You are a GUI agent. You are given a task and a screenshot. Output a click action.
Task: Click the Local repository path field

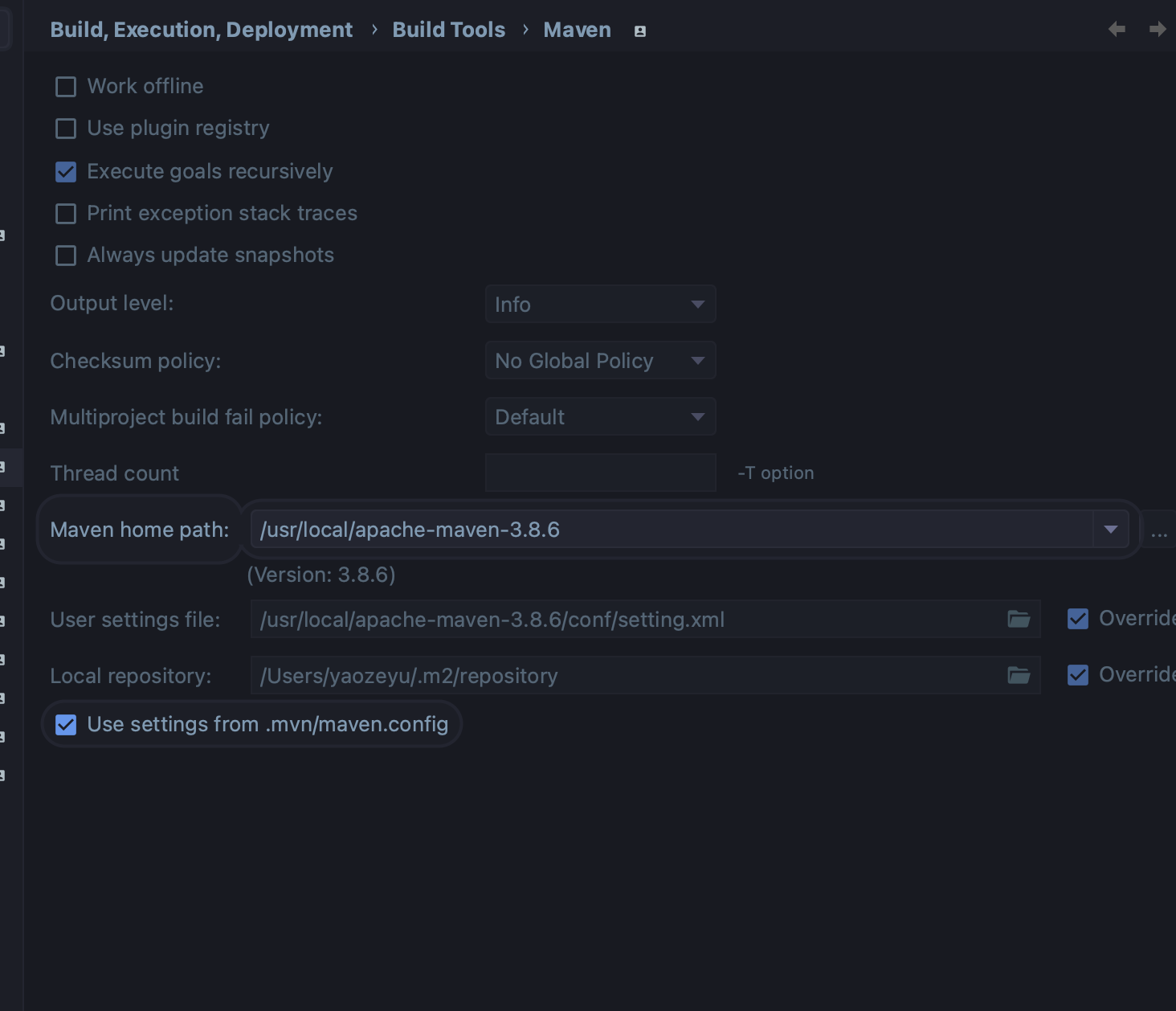pos(646,675)
